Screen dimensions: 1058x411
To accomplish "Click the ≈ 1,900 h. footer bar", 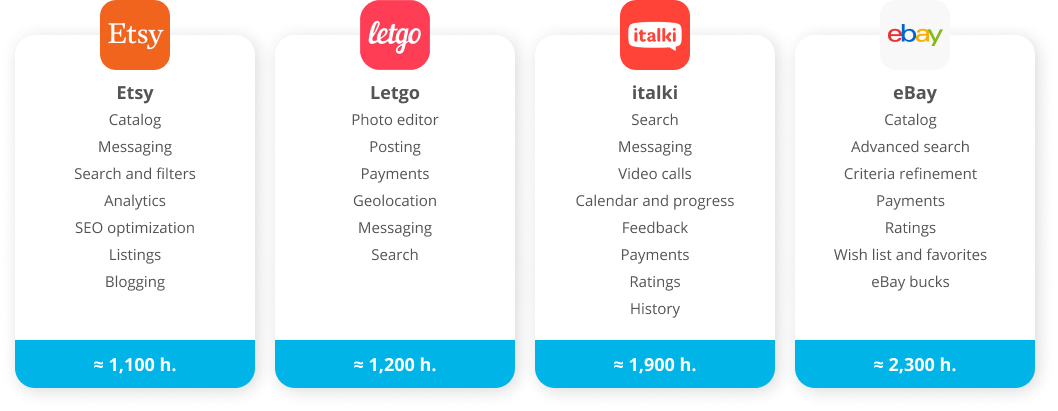I will pos(655,364).
